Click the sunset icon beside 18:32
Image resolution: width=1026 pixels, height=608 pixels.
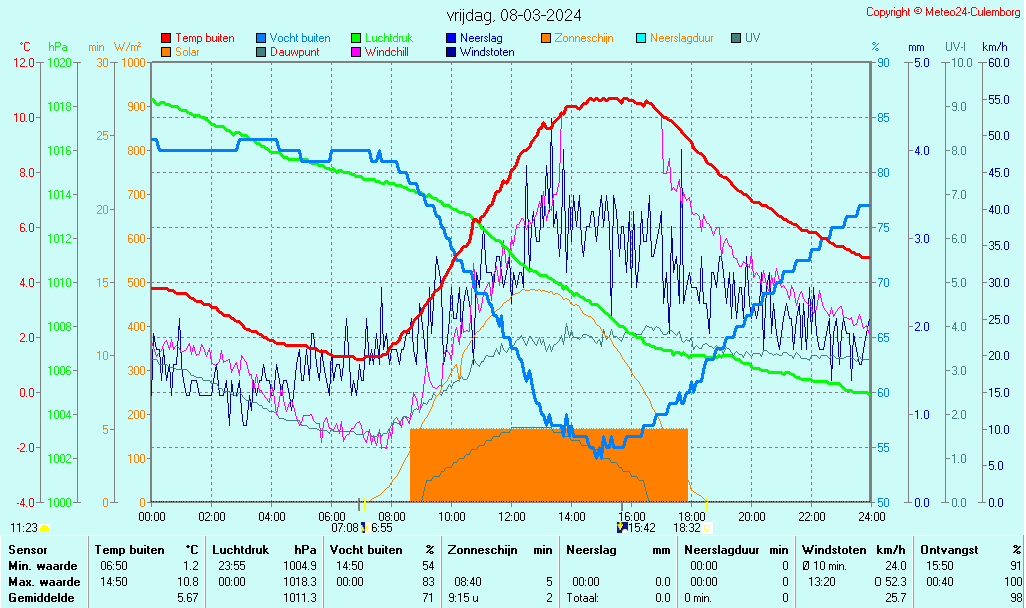tap(708, 527)
